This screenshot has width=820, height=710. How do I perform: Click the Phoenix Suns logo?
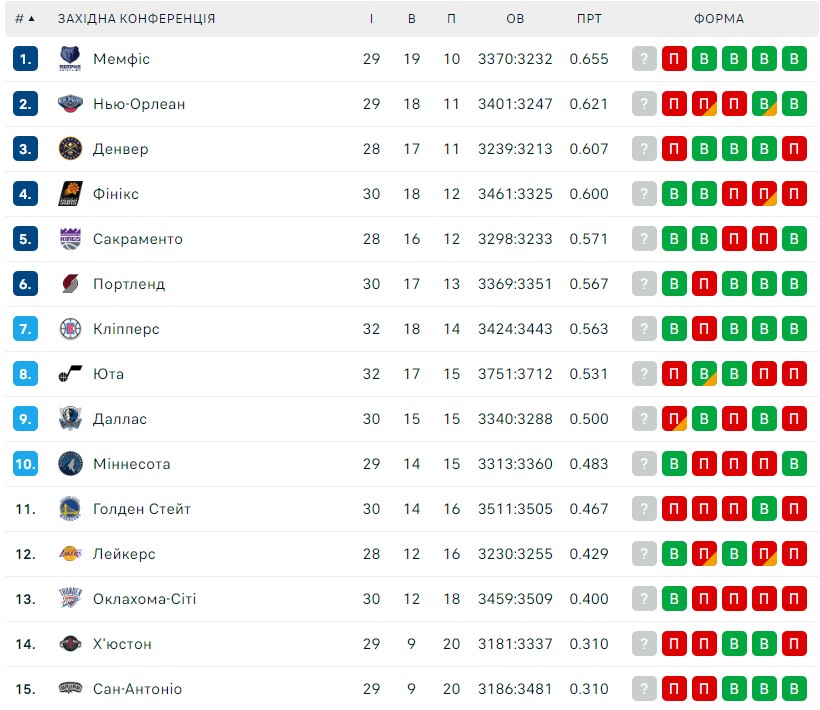point(70,193)
